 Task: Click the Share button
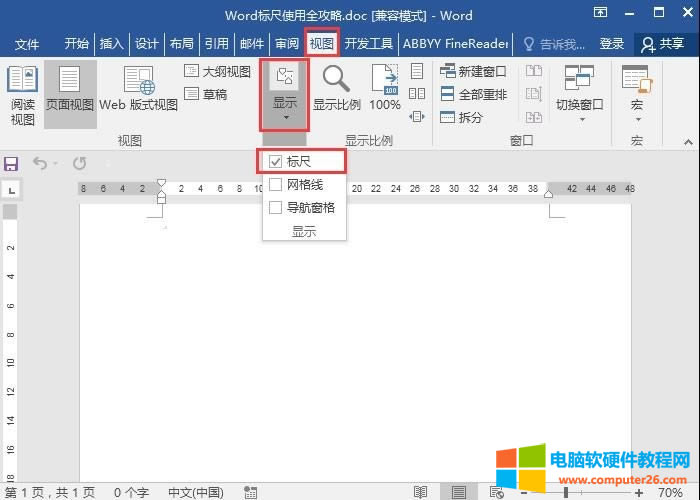tap(663, 44)
